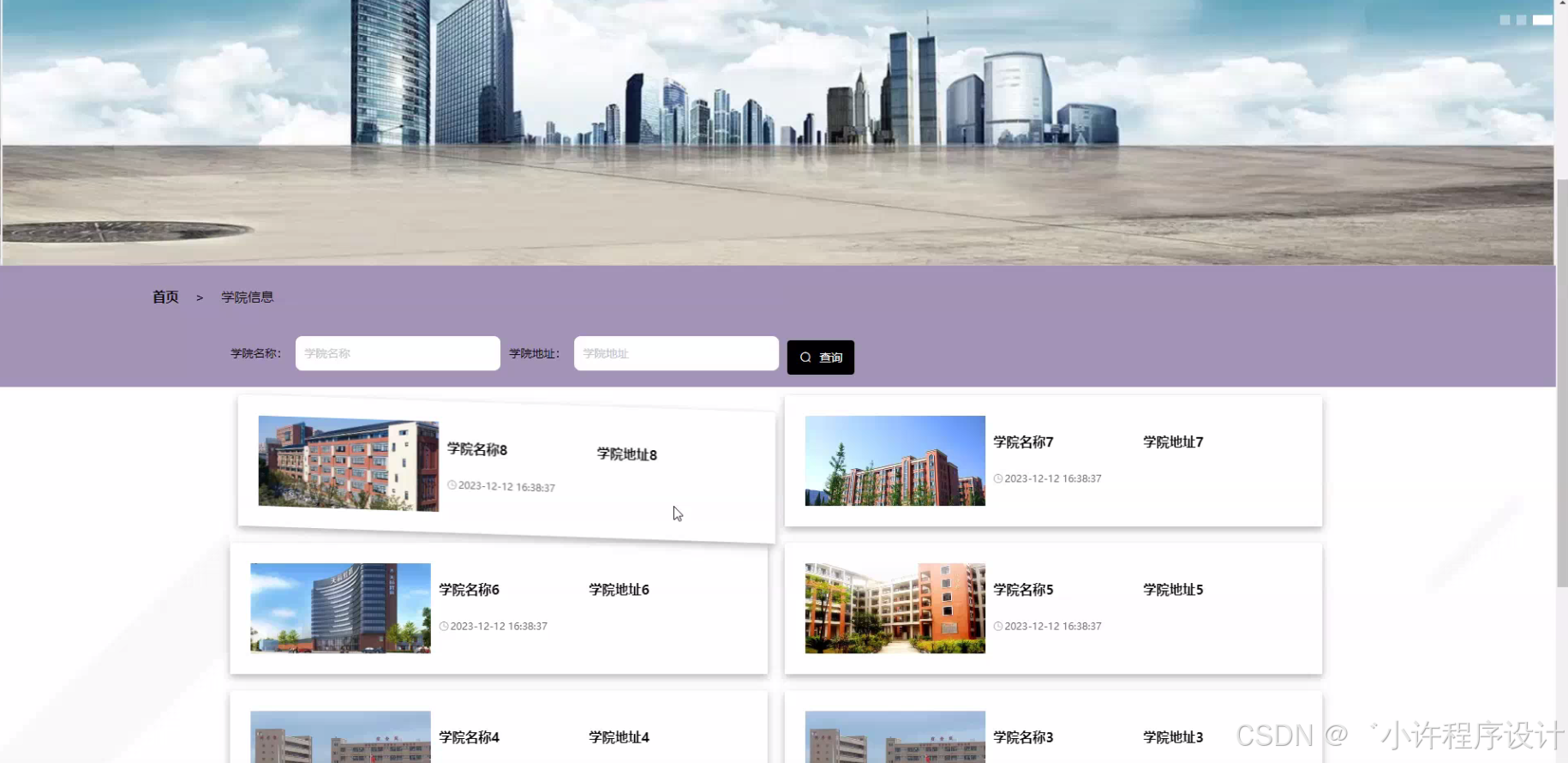
Task: Select the 学院名称8 title
Action: coord(477,449)
